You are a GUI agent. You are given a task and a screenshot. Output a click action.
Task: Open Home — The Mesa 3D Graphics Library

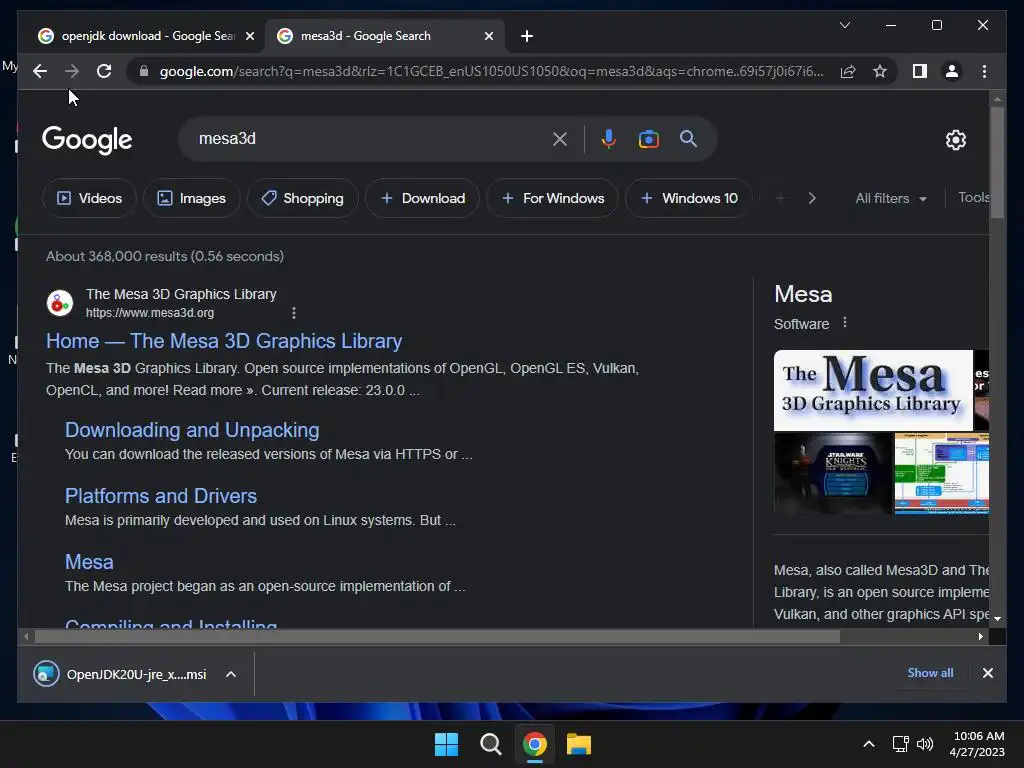tap(224, 341)
